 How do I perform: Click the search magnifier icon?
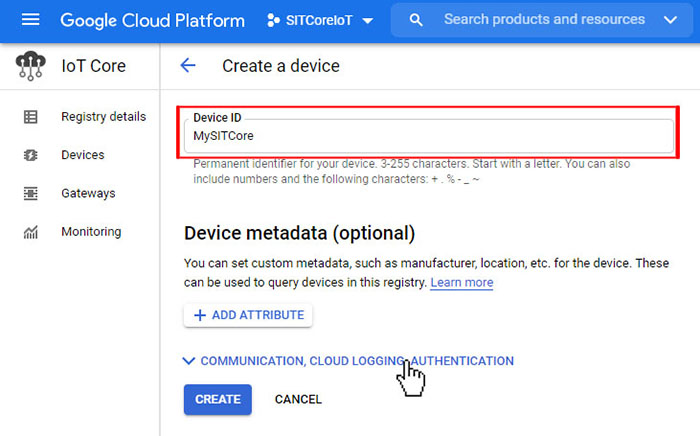416,20
